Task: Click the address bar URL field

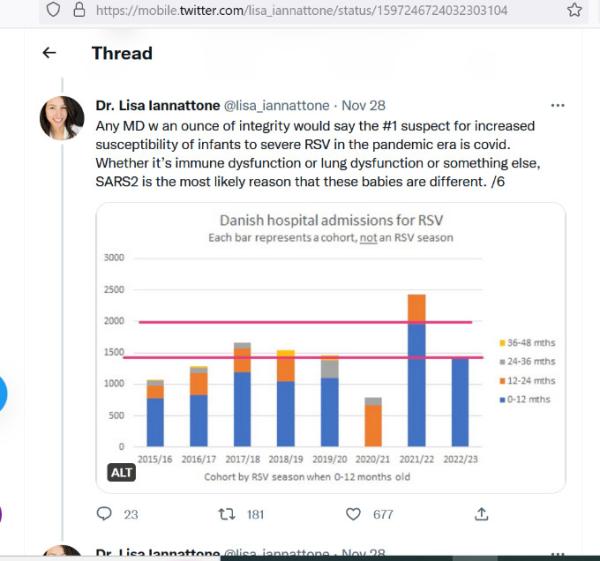Action: coord(302,10)
